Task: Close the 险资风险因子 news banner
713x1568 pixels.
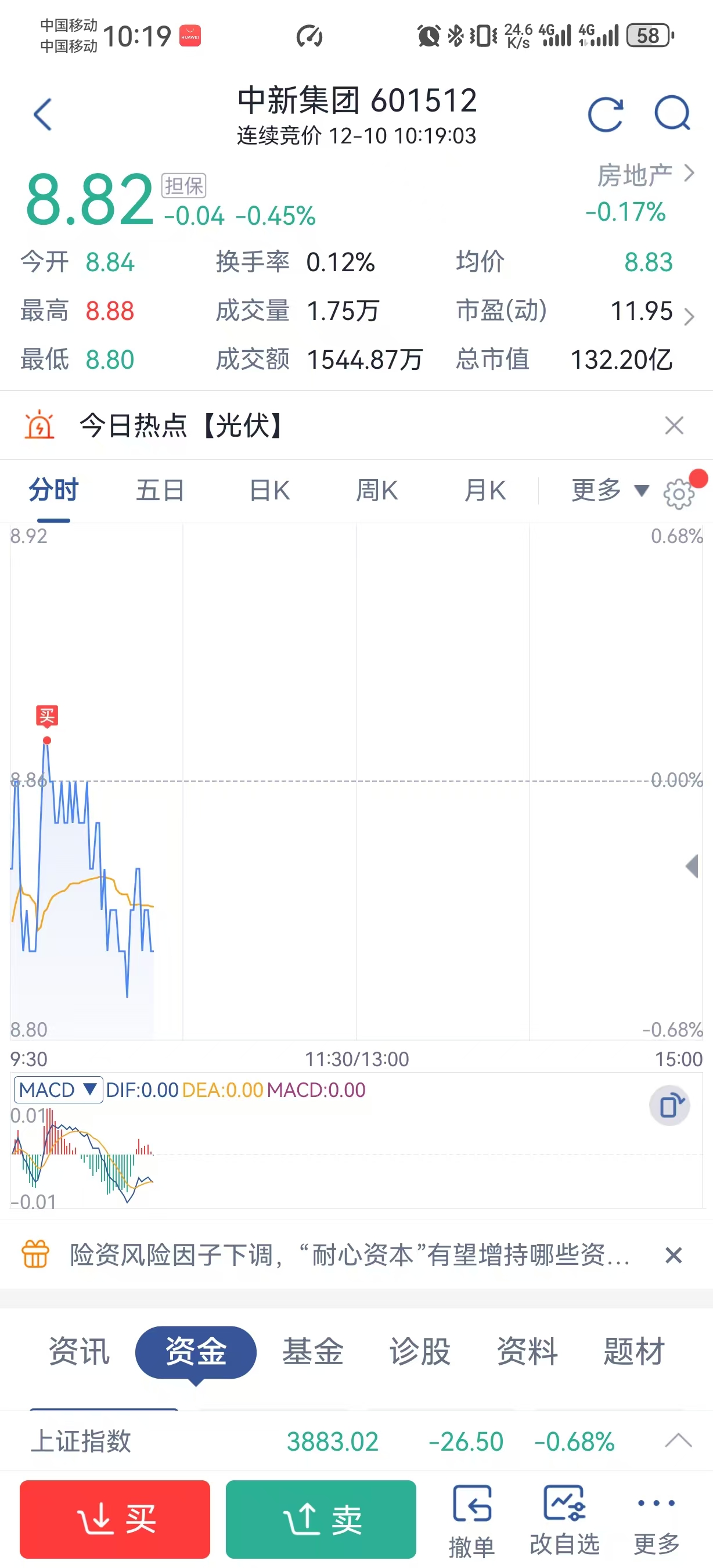Action: pyautogui.click(x=674, y=1254)
